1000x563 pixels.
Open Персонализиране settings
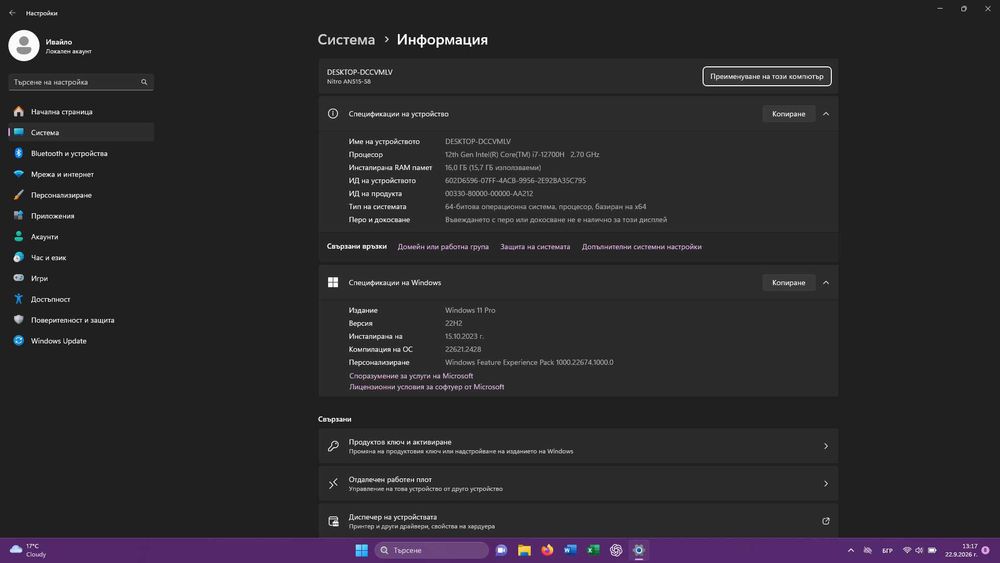pos(81,195)
